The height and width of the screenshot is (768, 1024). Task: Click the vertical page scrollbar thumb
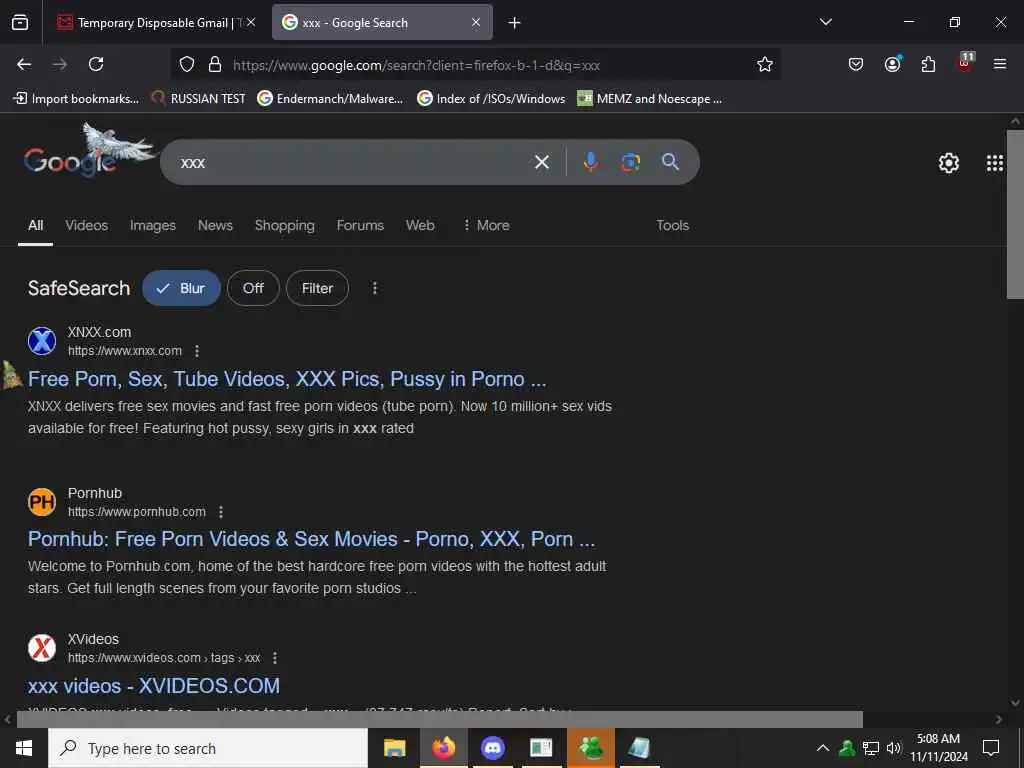pos(1015,214)
